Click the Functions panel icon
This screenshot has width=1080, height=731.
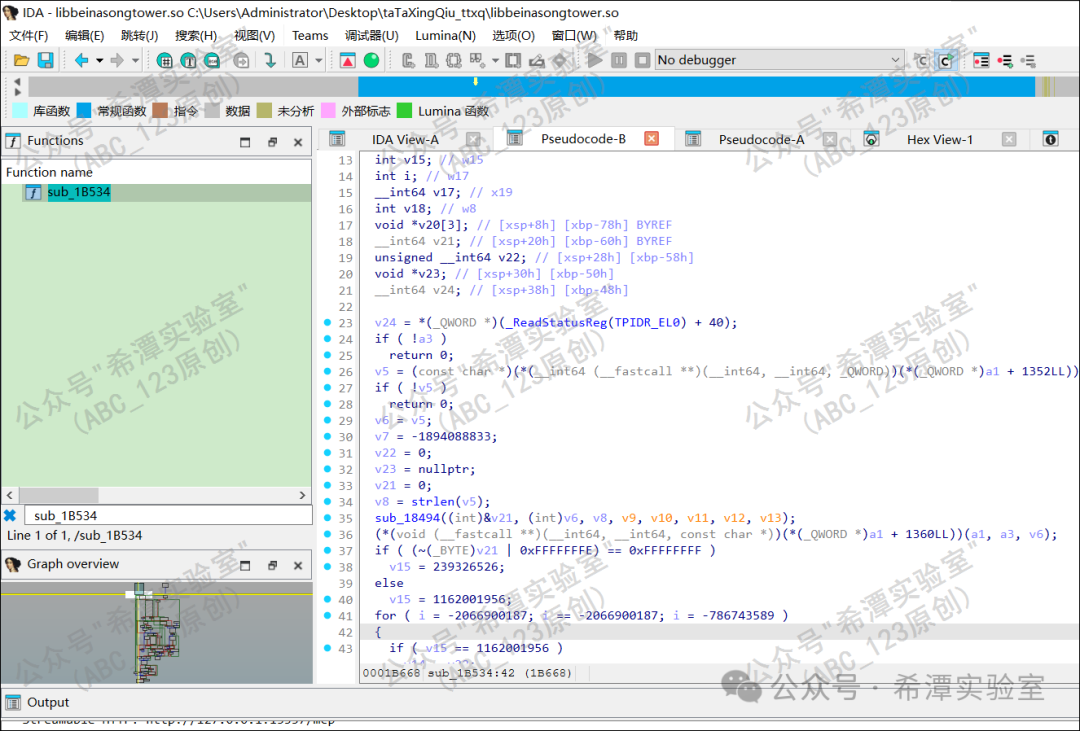tap(14, 141)
